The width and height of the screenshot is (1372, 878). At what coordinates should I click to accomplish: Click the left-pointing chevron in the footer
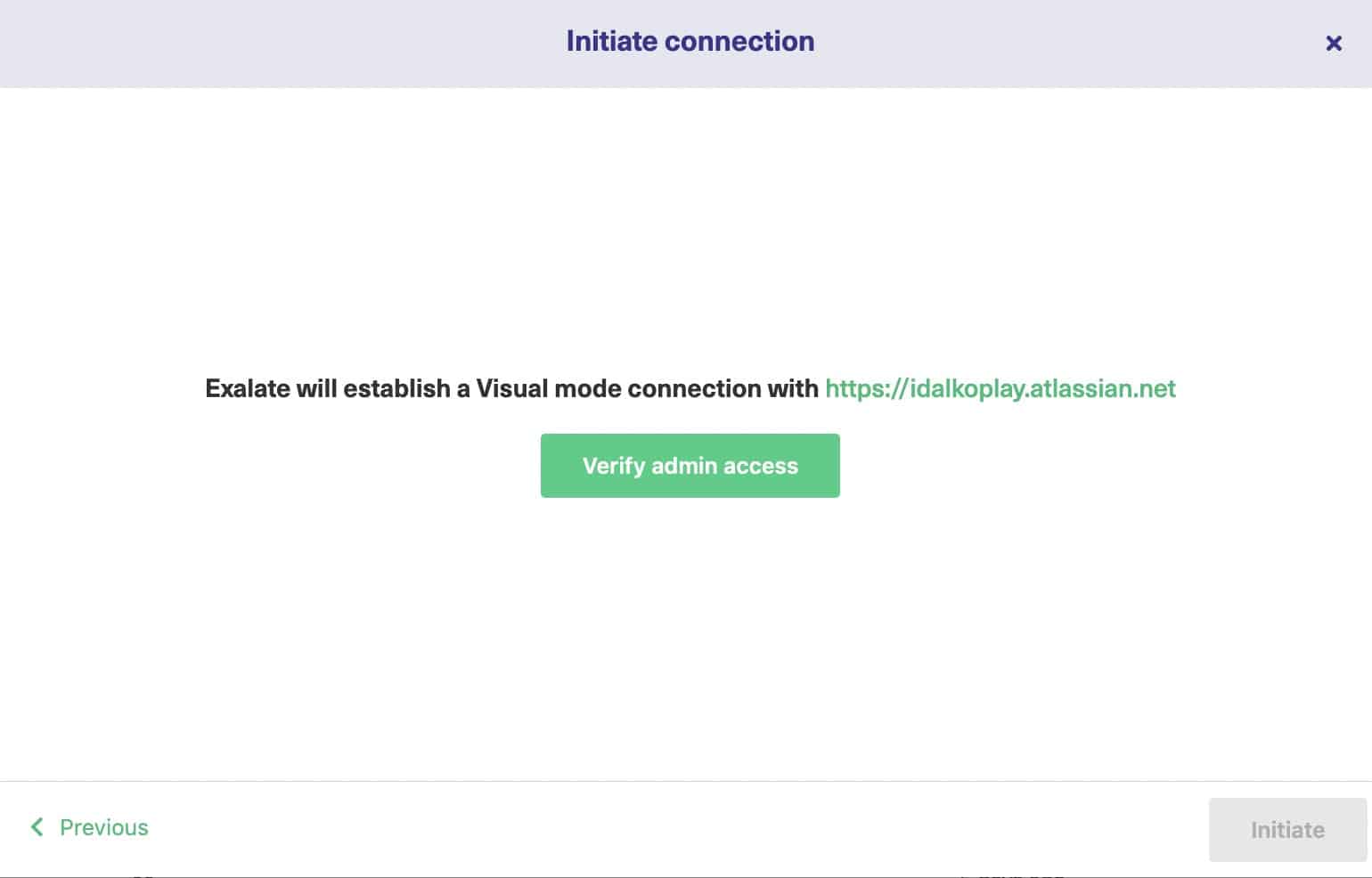(x=37, y=827)
